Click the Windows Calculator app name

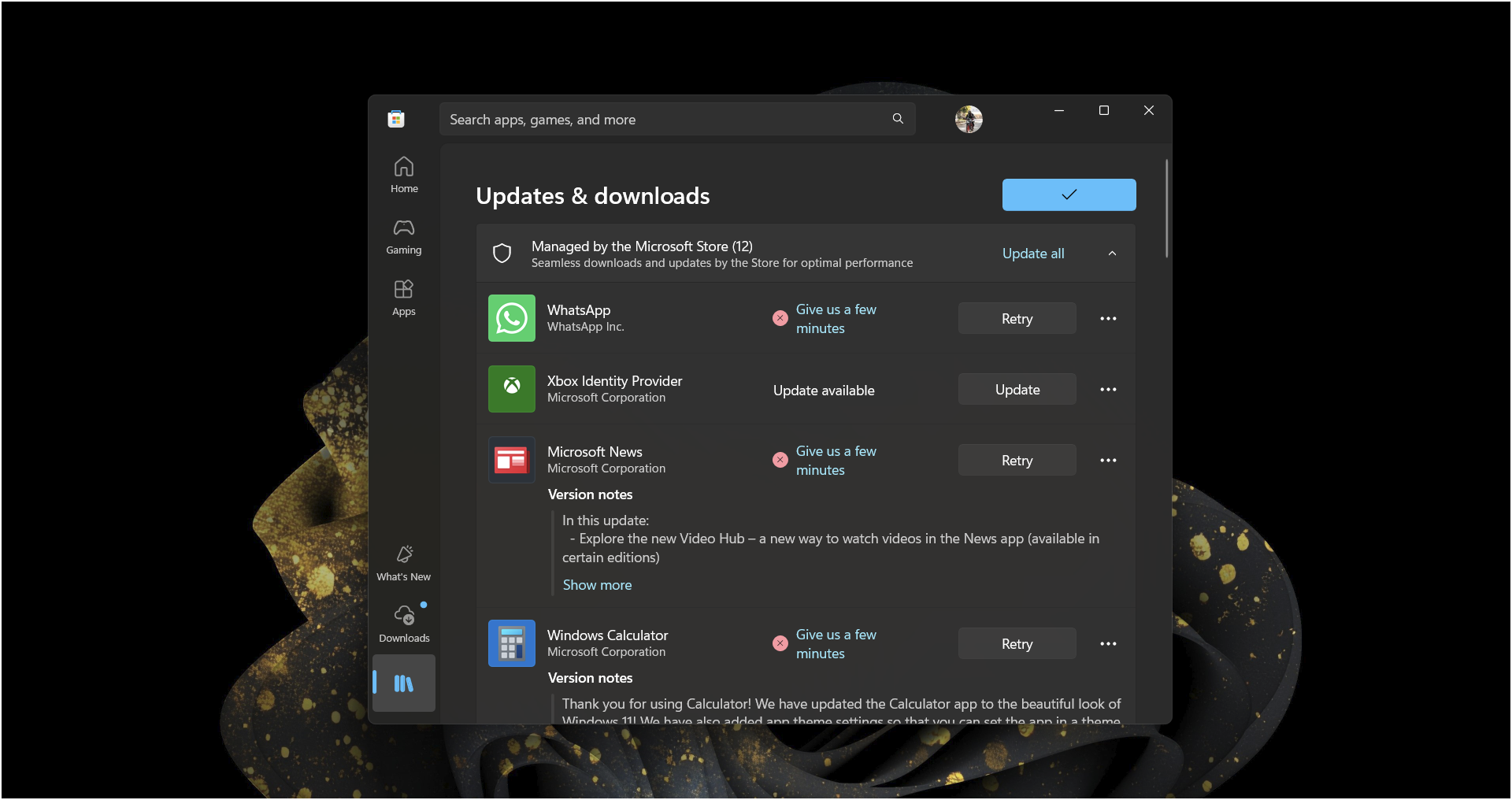point(607,635)
